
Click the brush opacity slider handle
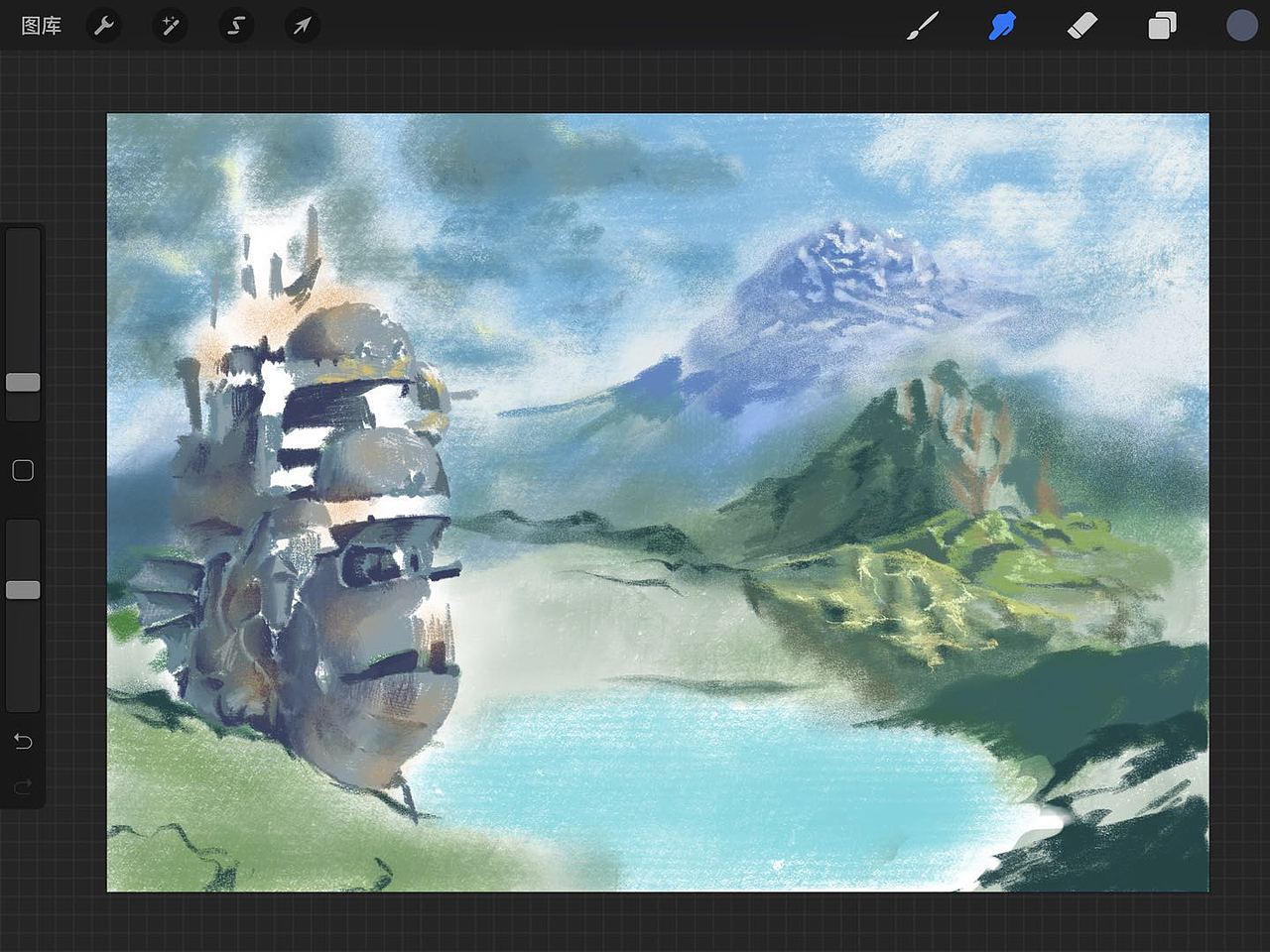(x=23, y=590)
